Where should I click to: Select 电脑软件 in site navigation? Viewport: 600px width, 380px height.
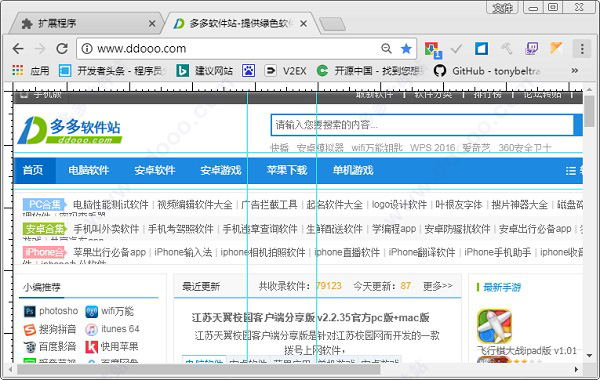[89, 170]
